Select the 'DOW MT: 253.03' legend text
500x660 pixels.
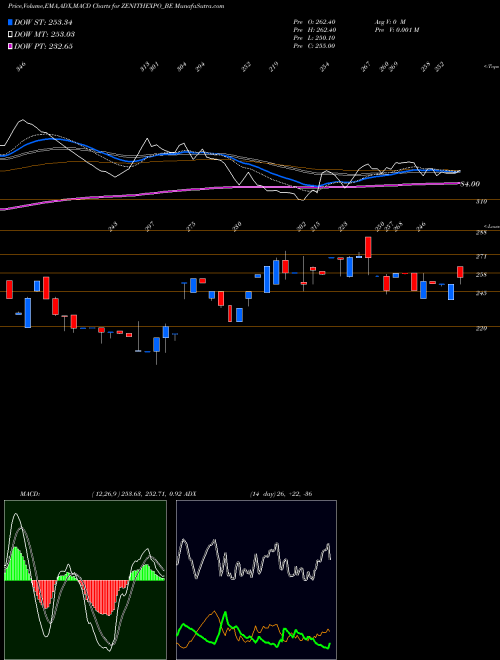[44, 34]
